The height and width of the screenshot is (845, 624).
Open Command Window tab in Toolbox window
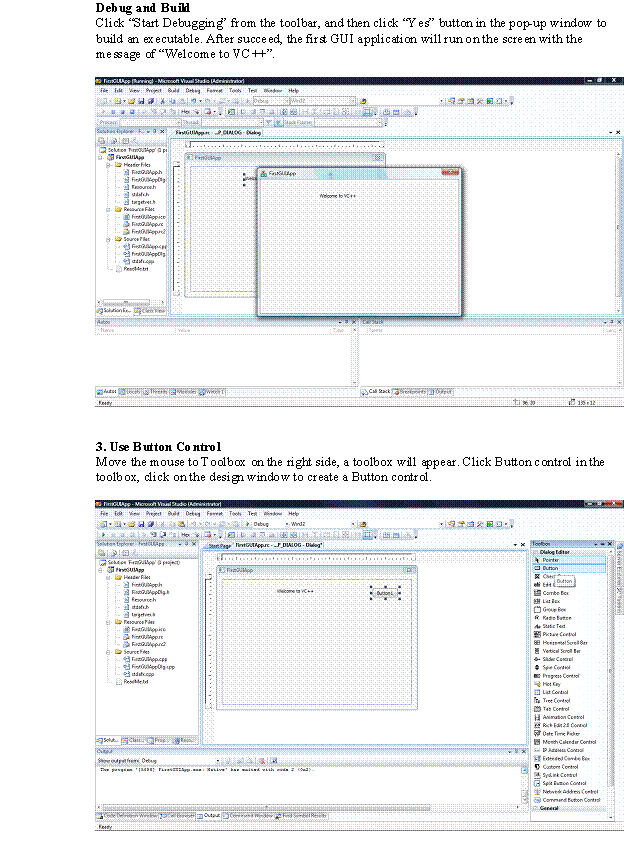click(x=248, y=816)
